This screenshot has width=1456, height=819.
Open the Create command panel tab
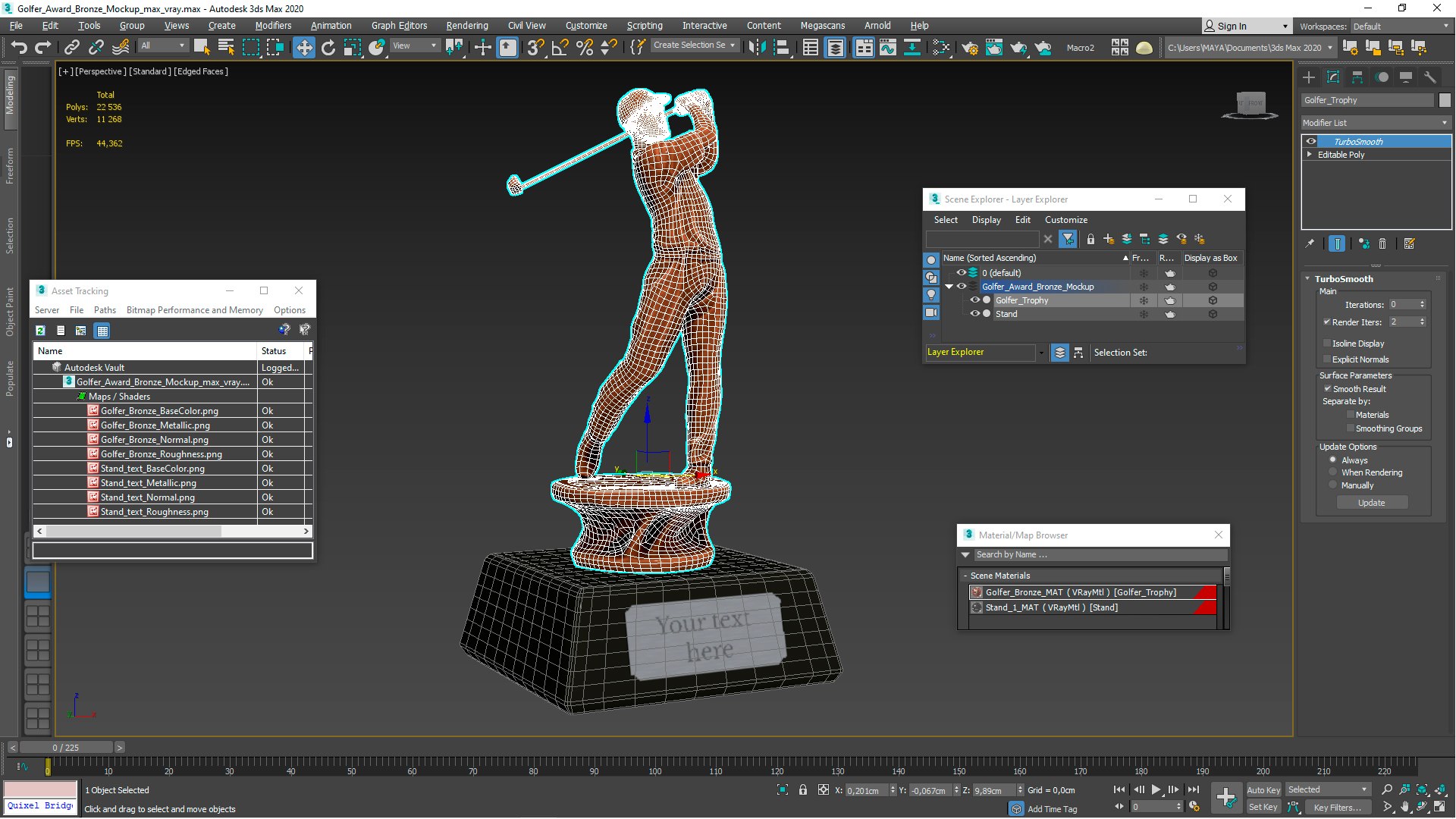coord(1309,77)
